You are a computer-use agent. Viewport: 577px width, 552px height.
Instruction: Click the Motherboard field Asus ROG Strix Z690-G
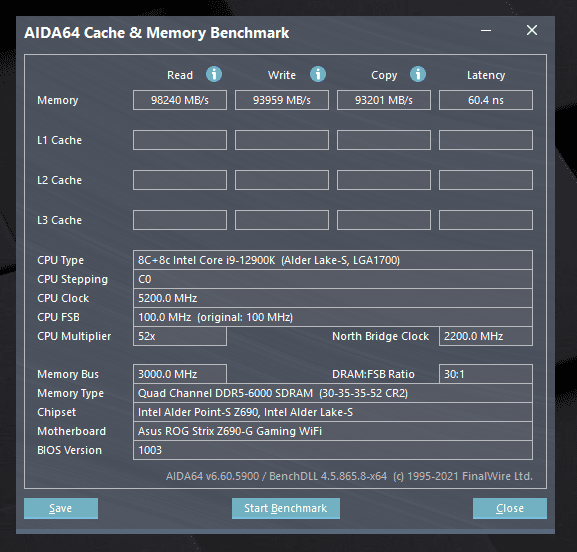pos(333,431)
